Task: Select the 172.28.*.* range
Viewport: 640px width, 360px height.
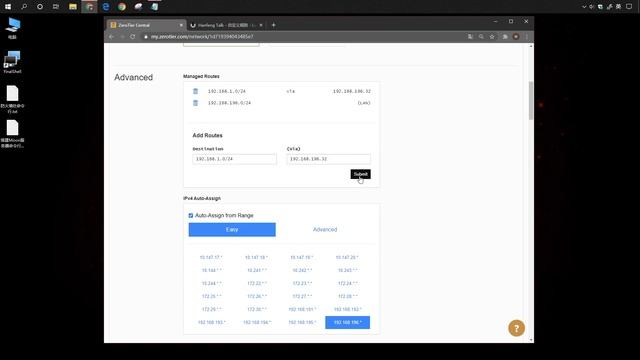Action: point(347,296)
